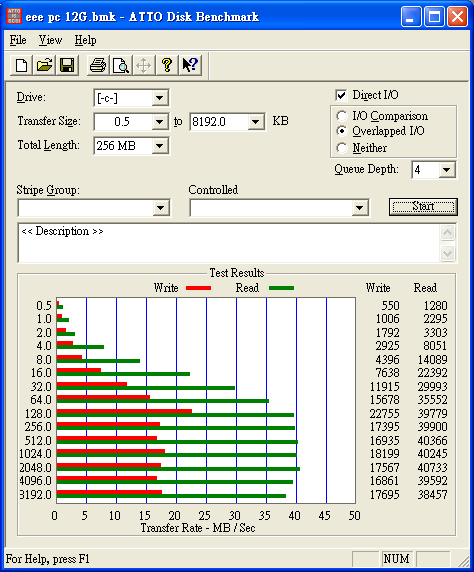Expand the Queue Depth dropdown

pyautogui.click(x=447, y=170)
